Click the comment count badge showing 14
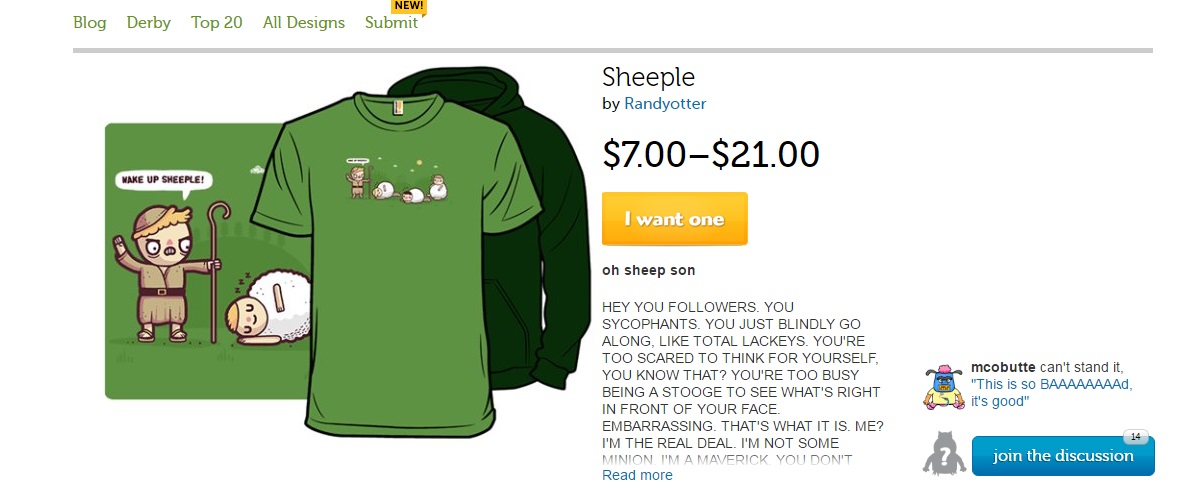Screen dimensions: 1197x498 click(1135, 436)
